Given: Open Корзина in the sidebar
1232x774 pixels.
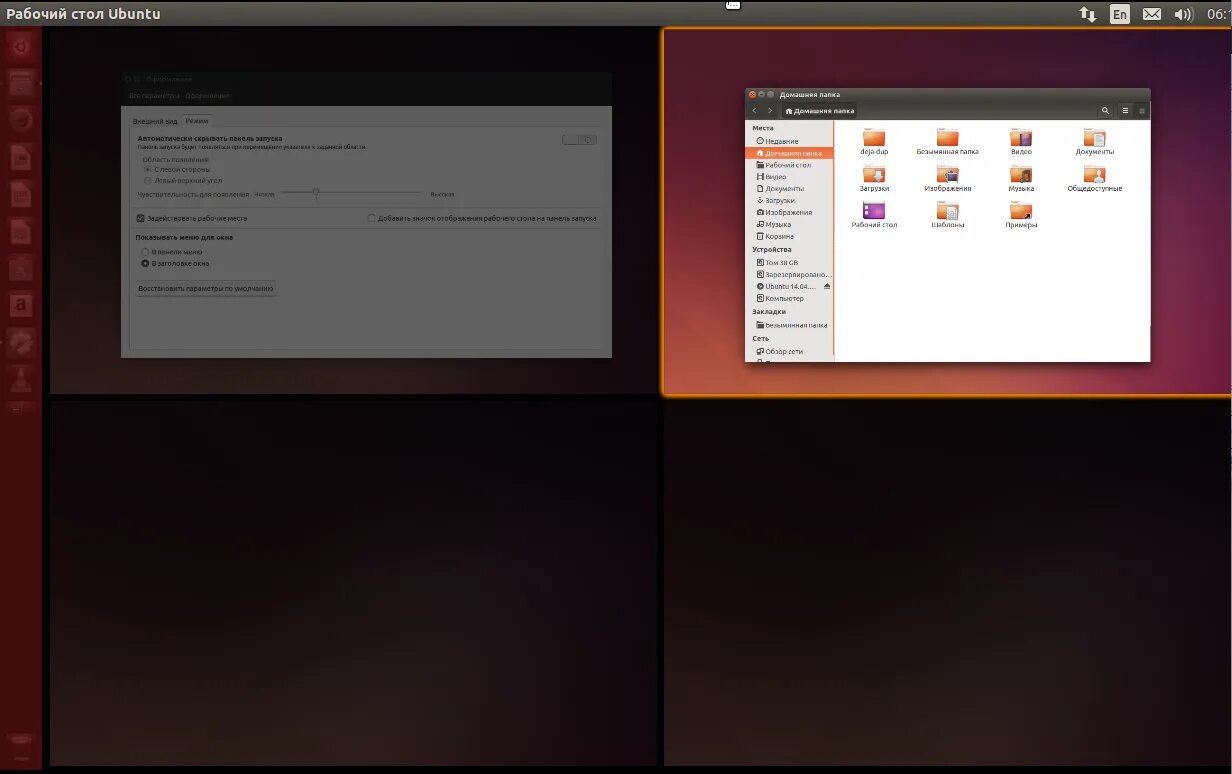Looking at the screenshot, I should click(x=790, y=237).
